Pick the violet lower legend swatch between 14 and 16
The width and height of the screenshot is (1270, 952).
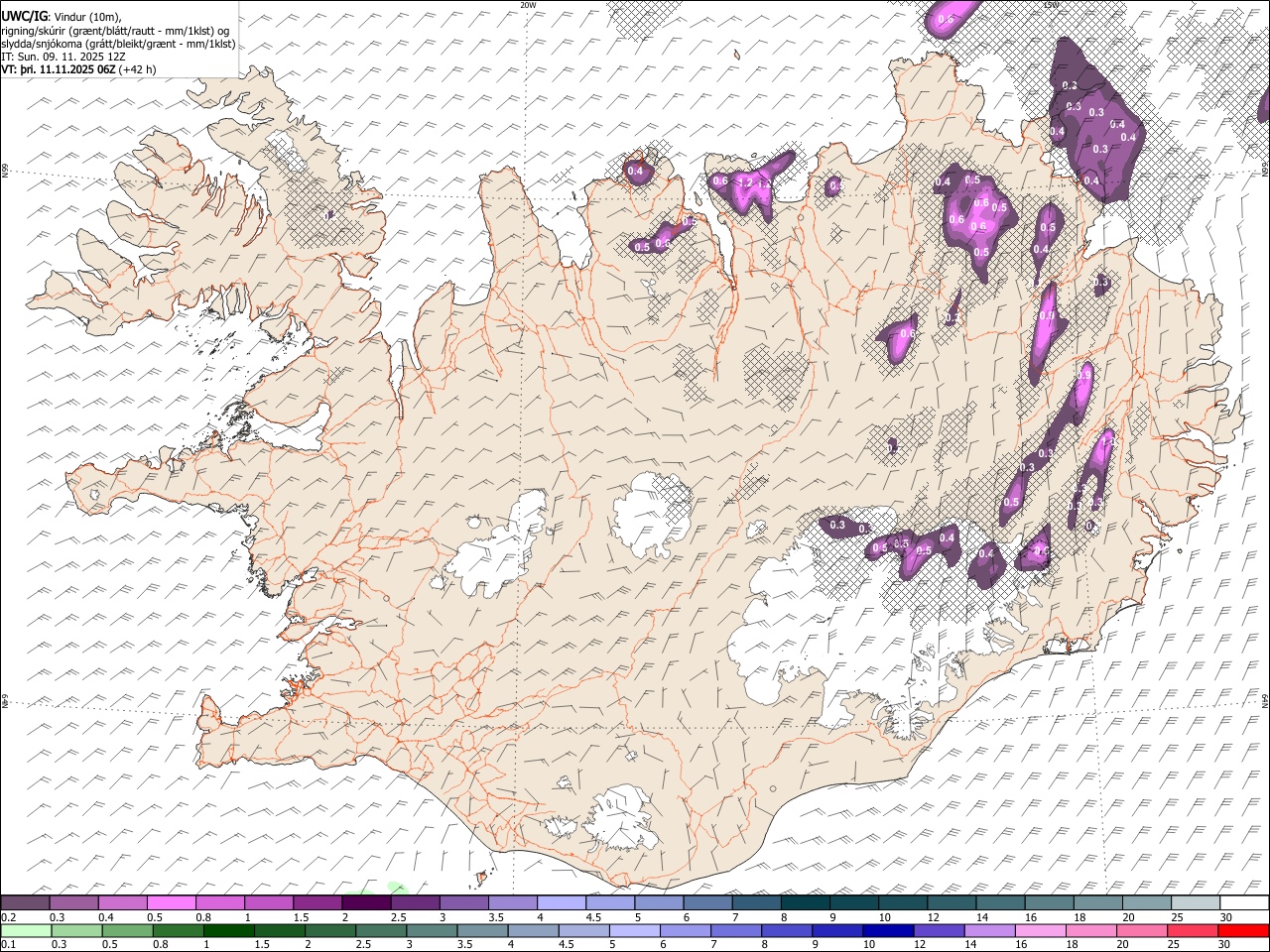pyautogui.click(x=988, y=930)
